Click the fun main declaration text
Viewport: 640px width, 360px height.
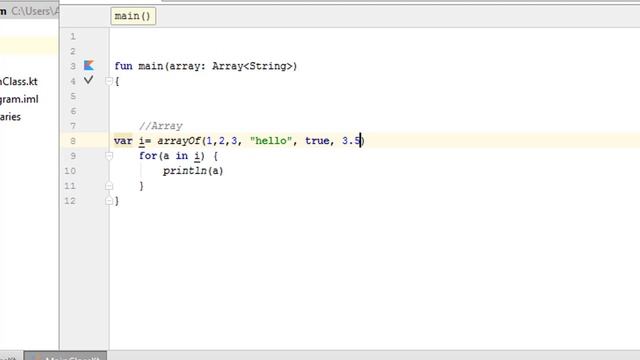(206, 66)
